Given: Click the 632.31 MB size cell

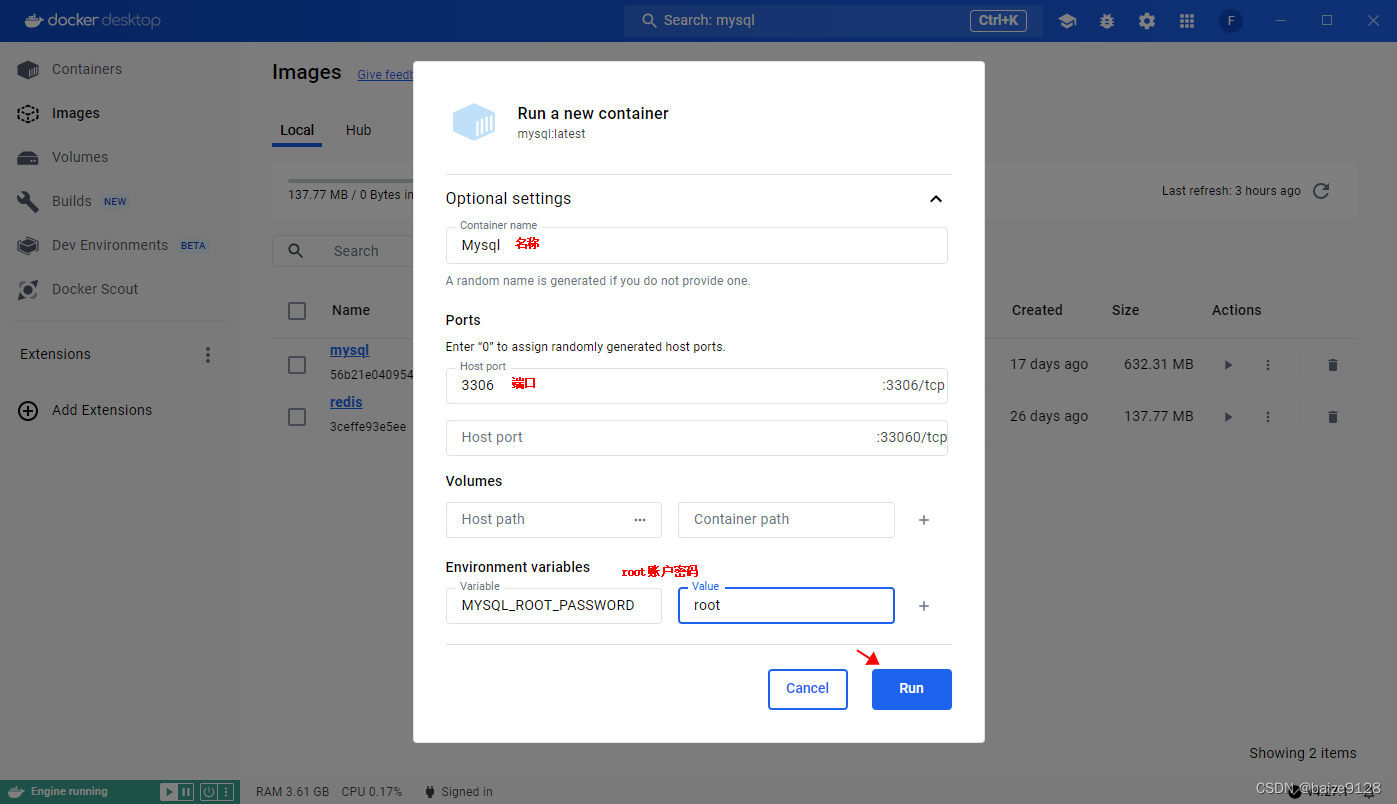Looking at the screenshot, I should click(1159, 365).
